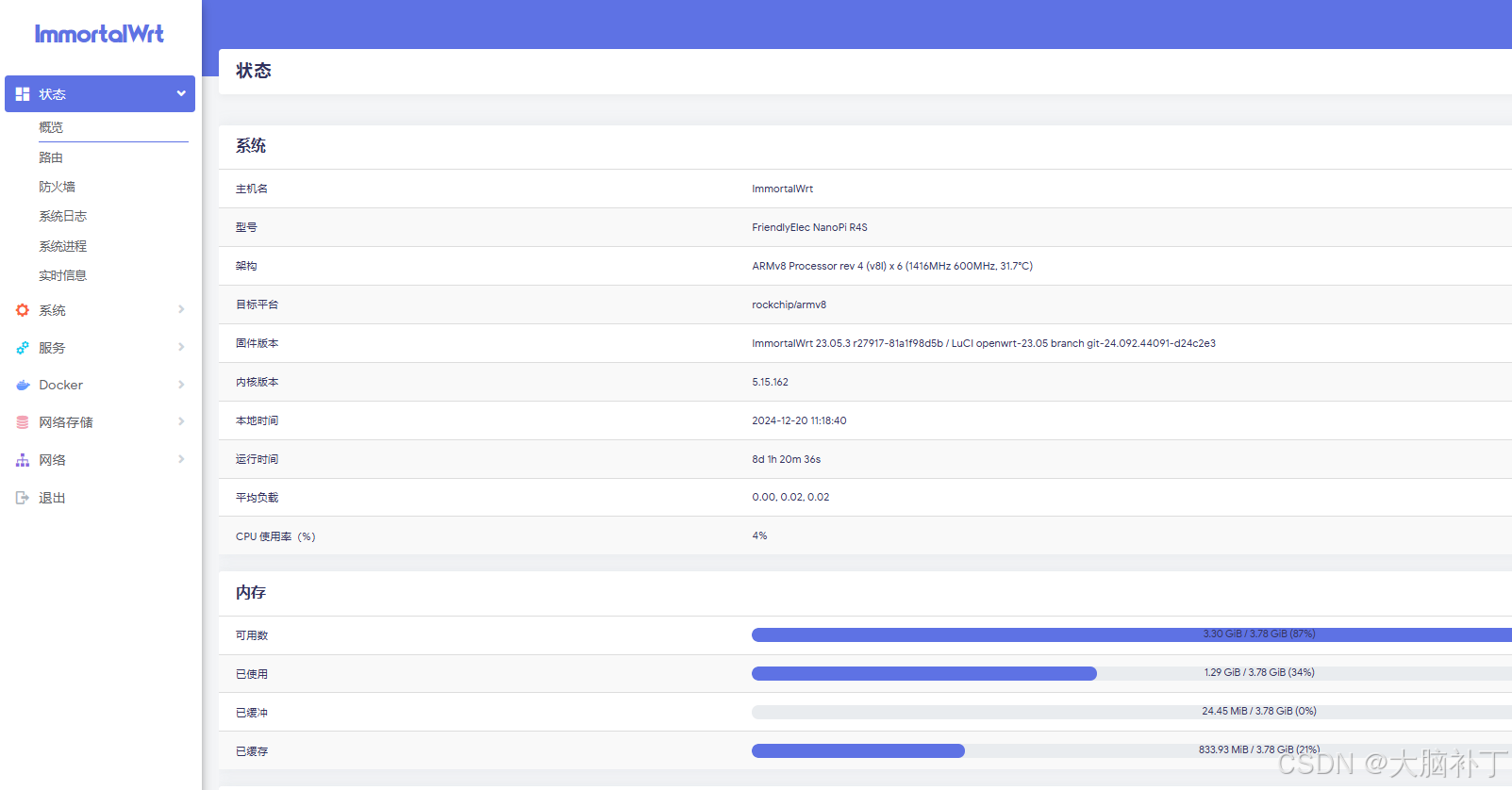
Task: Open the 系统进程 processes page
Action: tap(62, 246)
